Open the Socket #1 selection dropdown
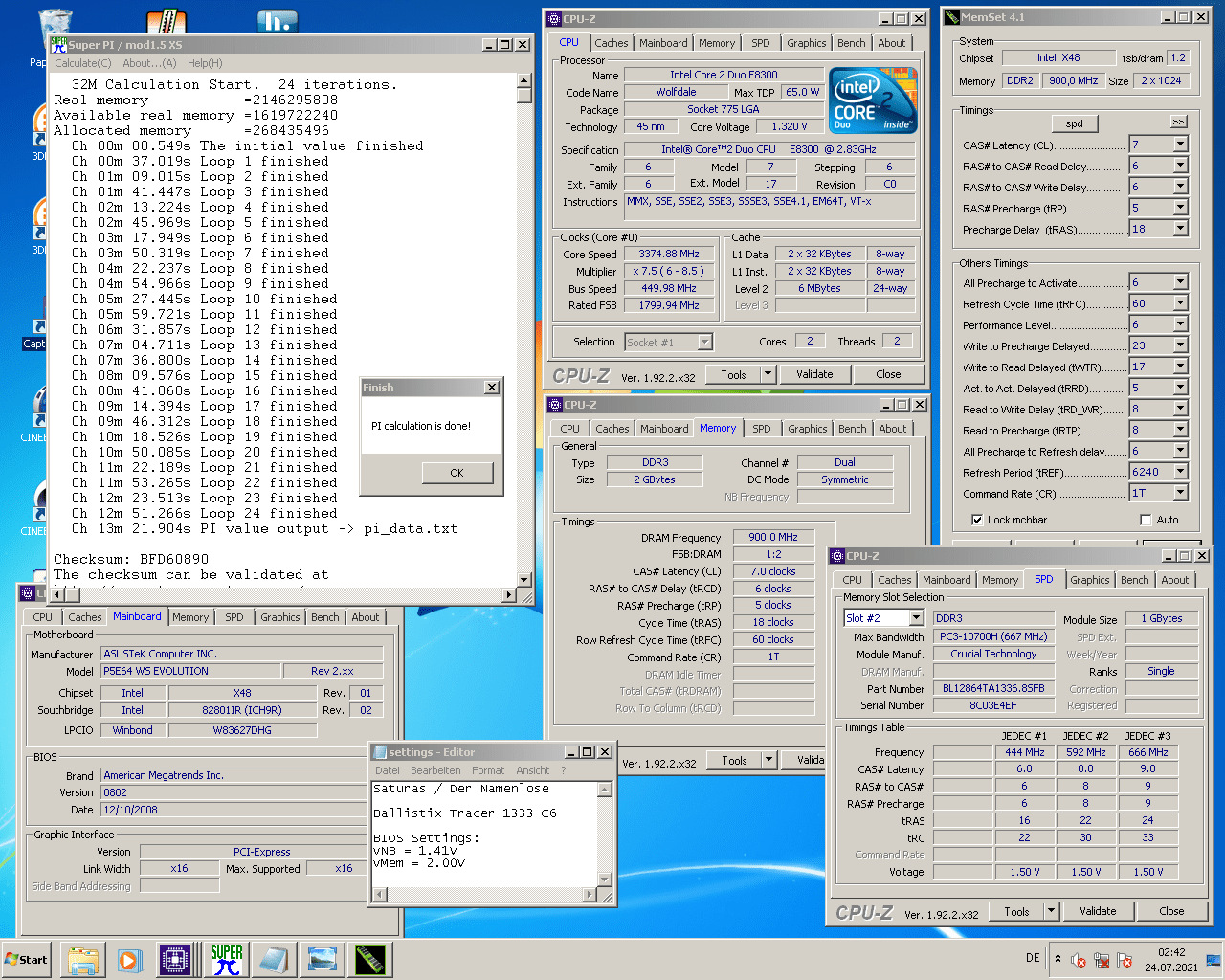Image resolution: width=1225 pixels, height=980 pixels. pyautogui.click(x=704, y=342)
